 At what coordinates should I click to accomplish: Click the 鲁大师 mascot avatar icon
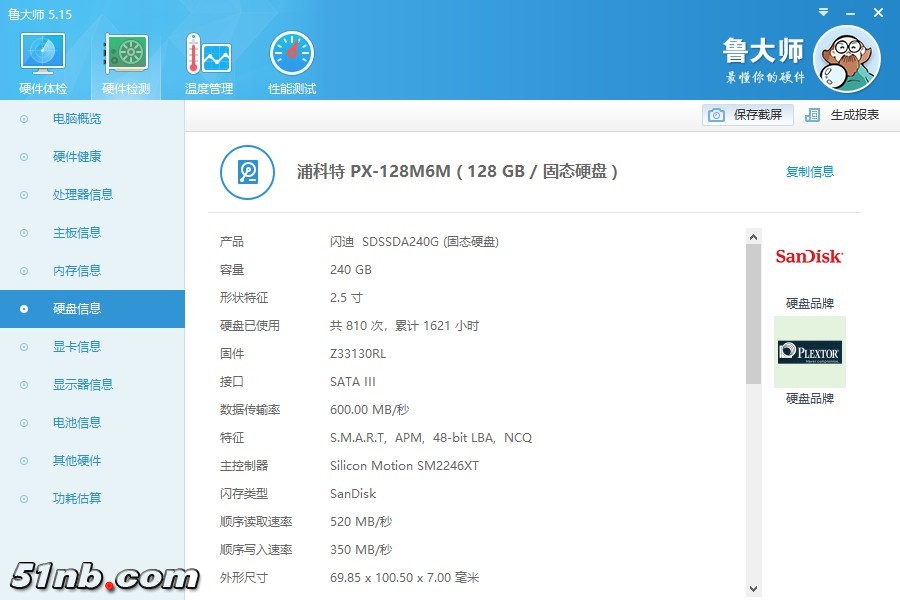(x=847, y=59)
